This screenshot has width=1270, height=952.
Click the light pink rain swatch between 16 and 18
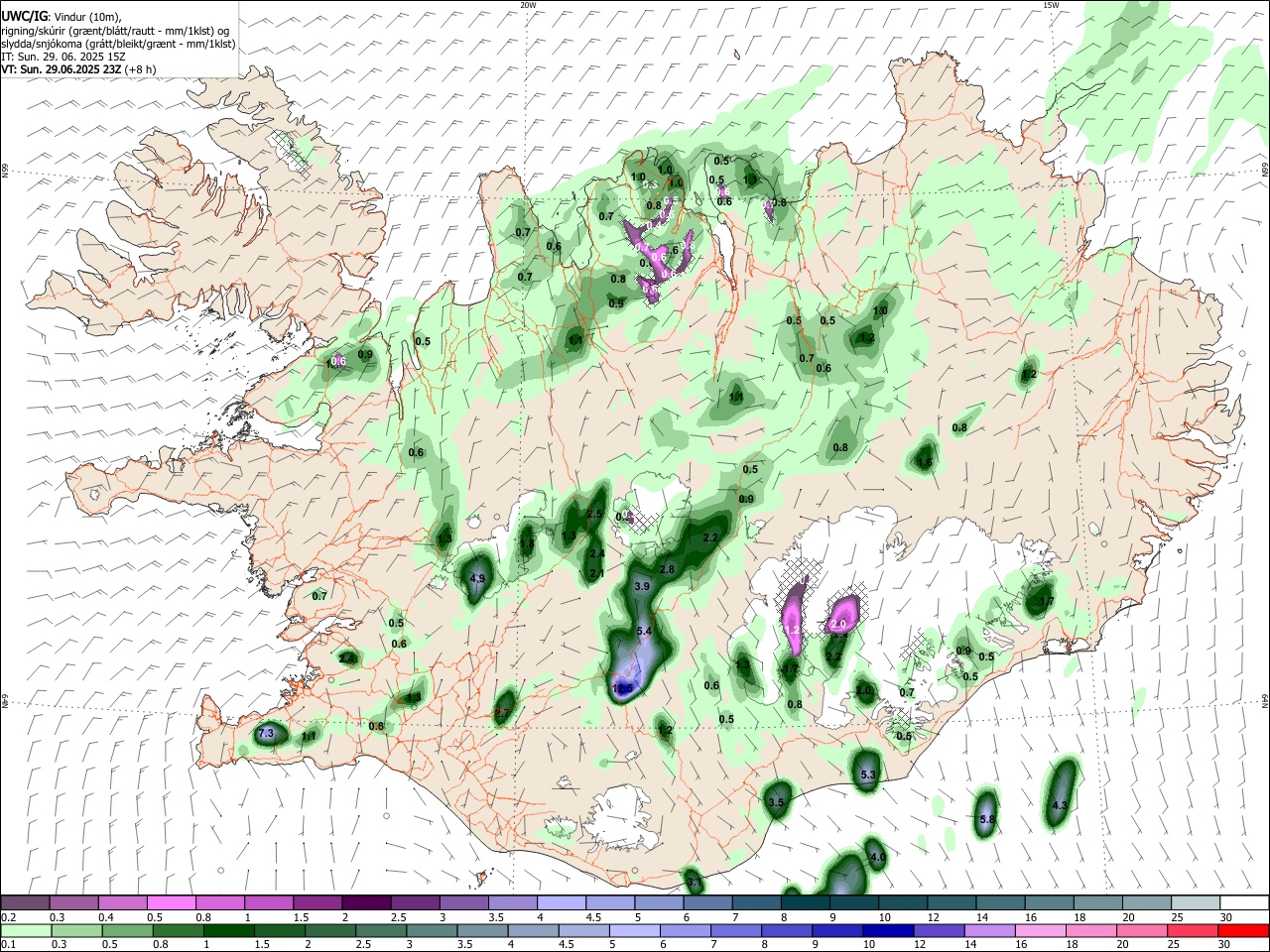[x=1041, y=930]
